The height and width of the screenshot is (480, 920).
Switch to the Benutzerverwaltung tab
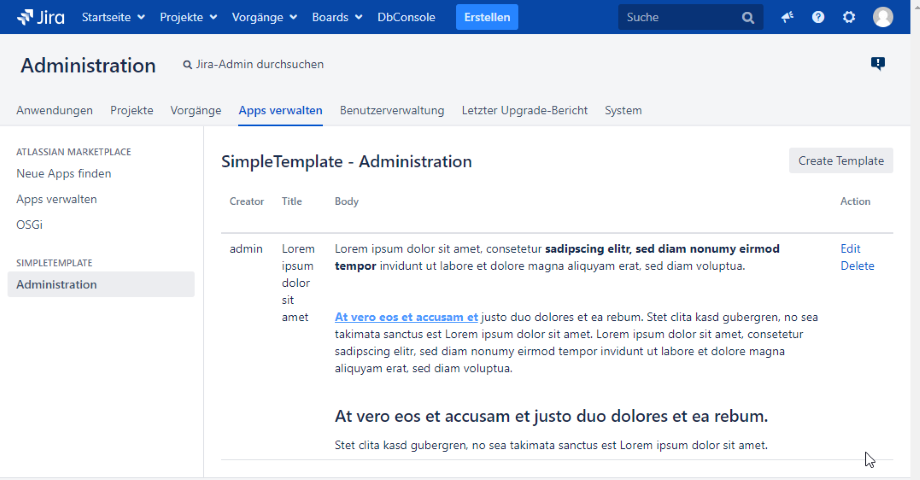point(392,110)
